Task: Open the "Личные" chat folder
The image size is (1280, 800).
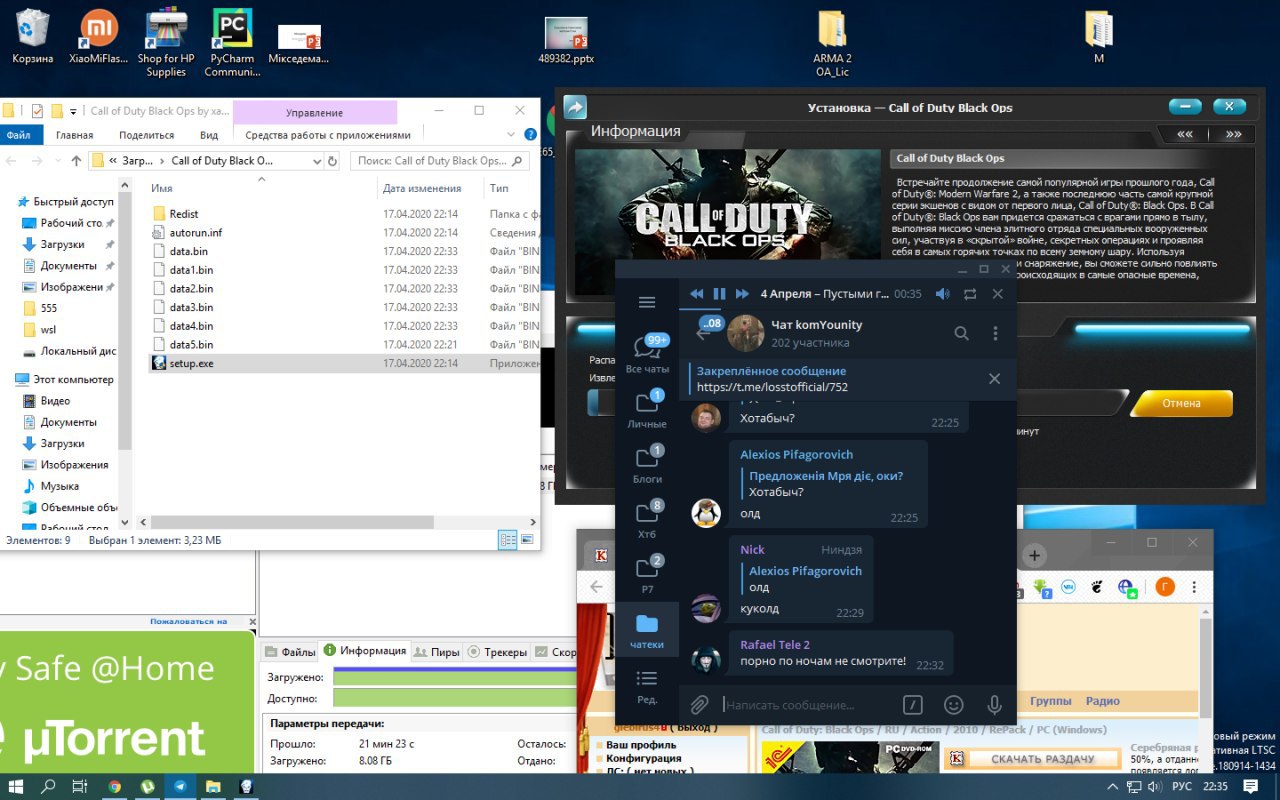Action: 647,410
